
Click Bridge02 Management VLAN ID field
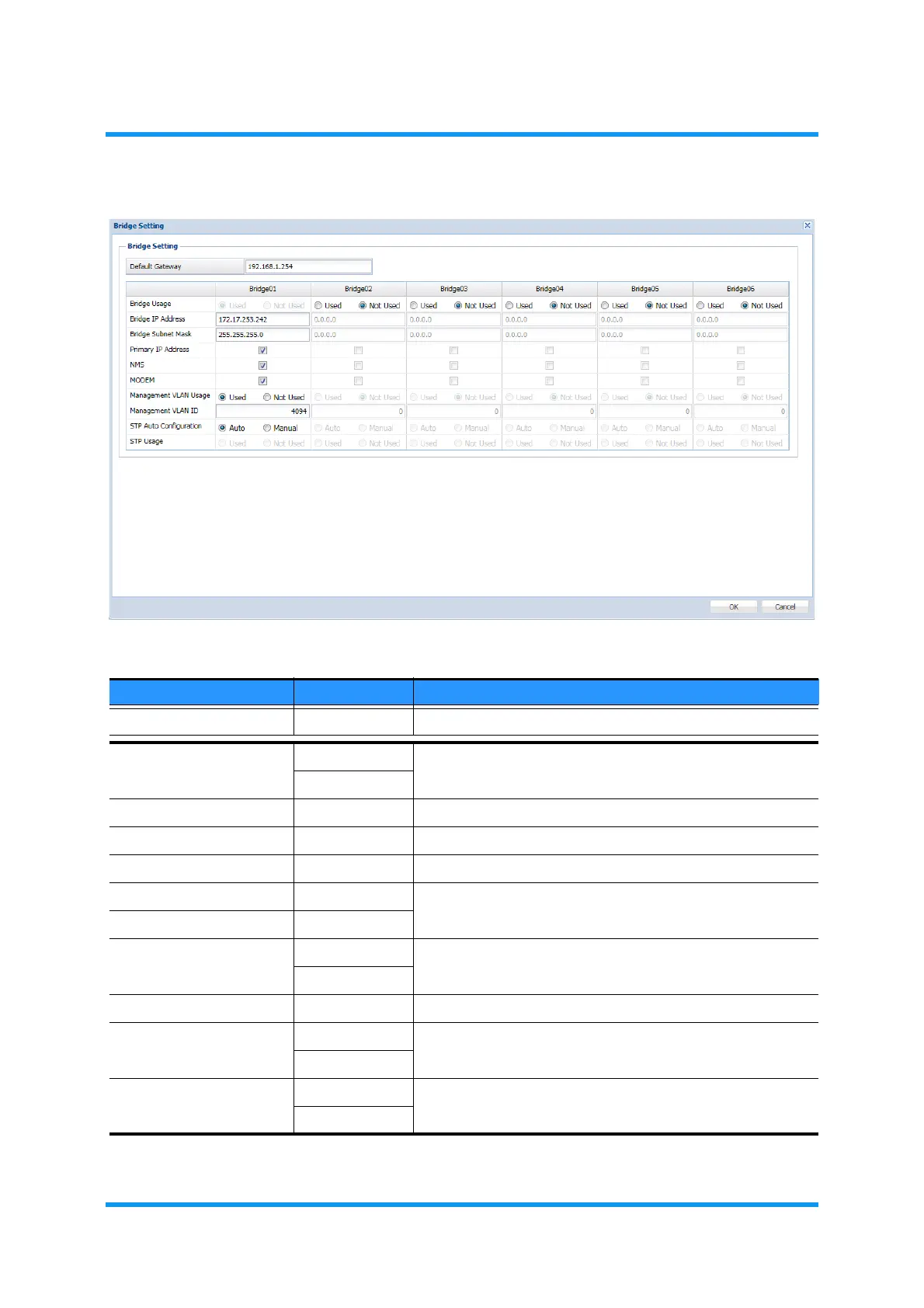pos(358,411)
